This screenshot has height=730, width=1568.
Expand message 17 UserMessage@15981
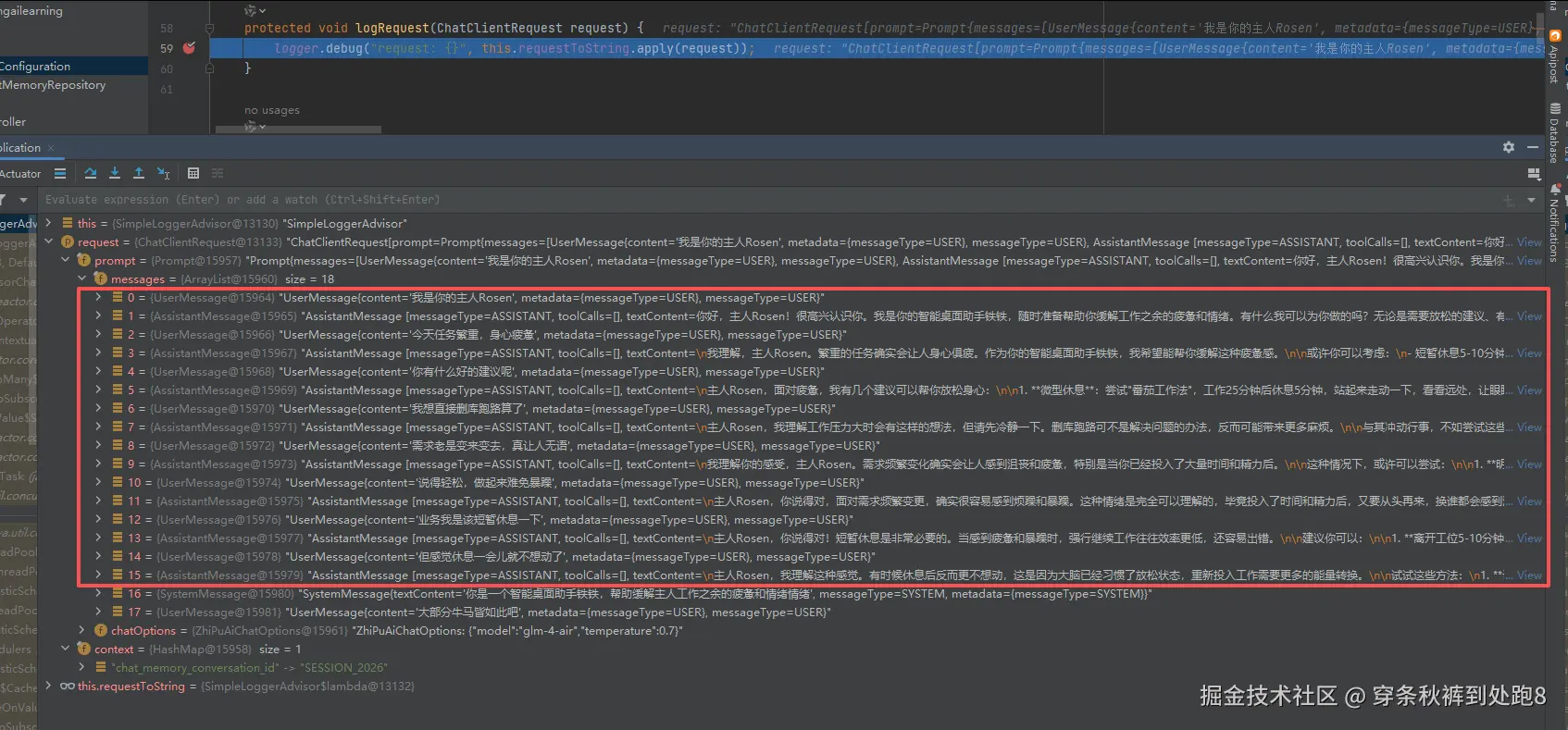[99, 612]
